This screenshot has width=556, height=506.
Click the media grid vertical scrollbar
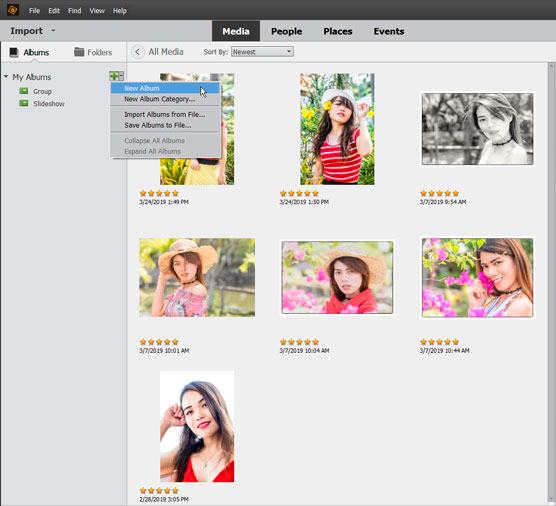[x=551, y=284]
